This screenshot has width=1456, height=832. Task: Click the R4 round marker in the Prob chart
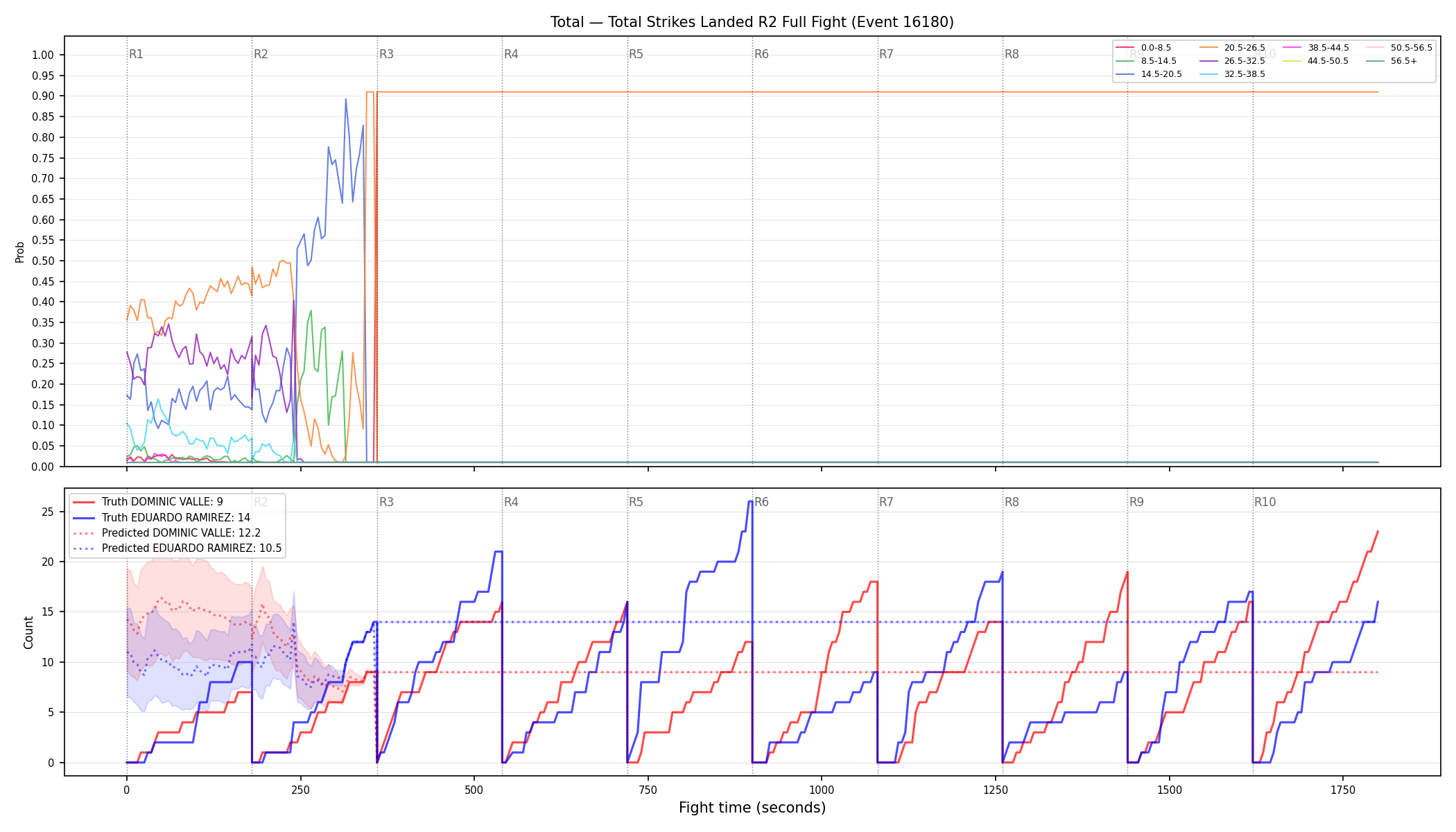point(511,54)
